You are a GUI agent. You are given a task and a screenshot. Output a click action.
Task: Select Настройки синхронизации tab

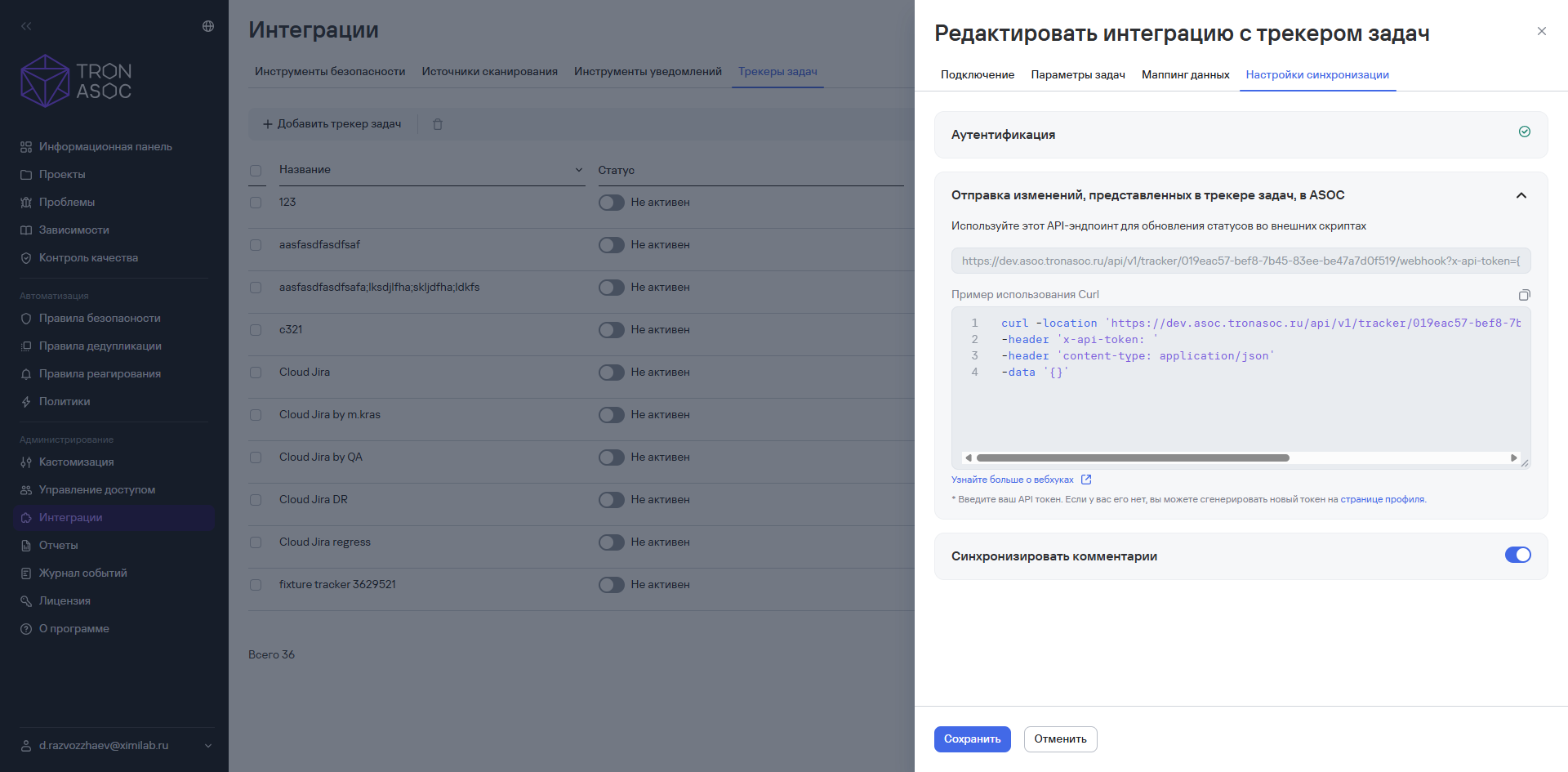[x=1317, y=74]
